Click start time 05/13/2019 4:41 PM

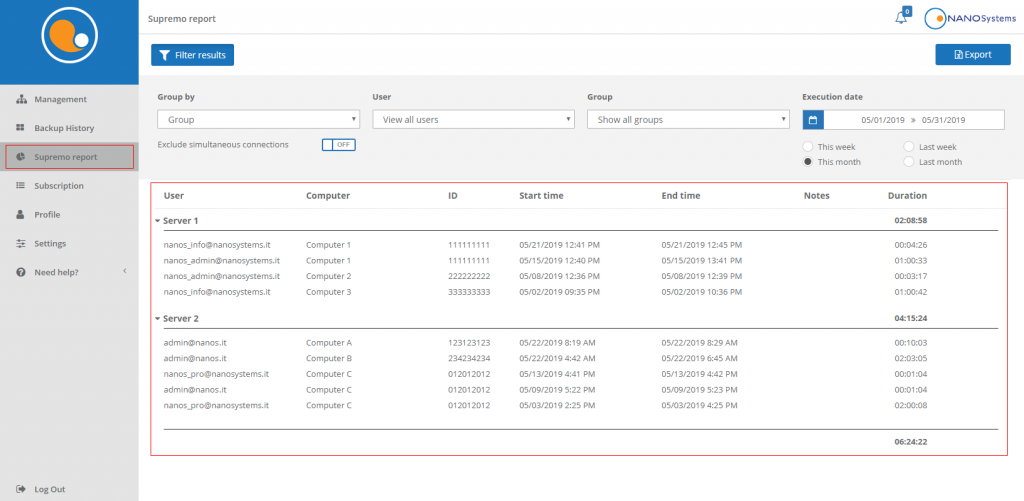[x=557, y=374]
